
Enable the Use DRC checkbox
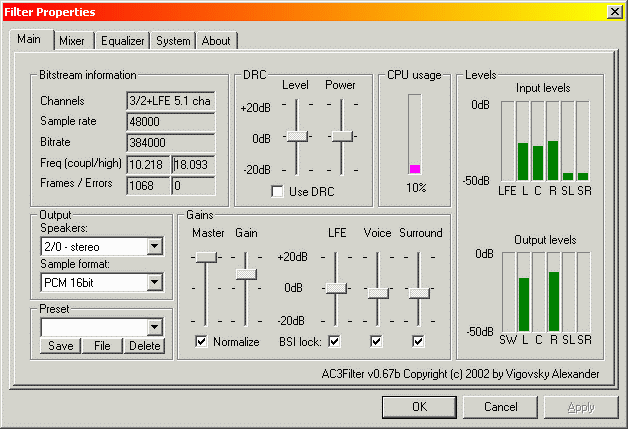[279, 191]
